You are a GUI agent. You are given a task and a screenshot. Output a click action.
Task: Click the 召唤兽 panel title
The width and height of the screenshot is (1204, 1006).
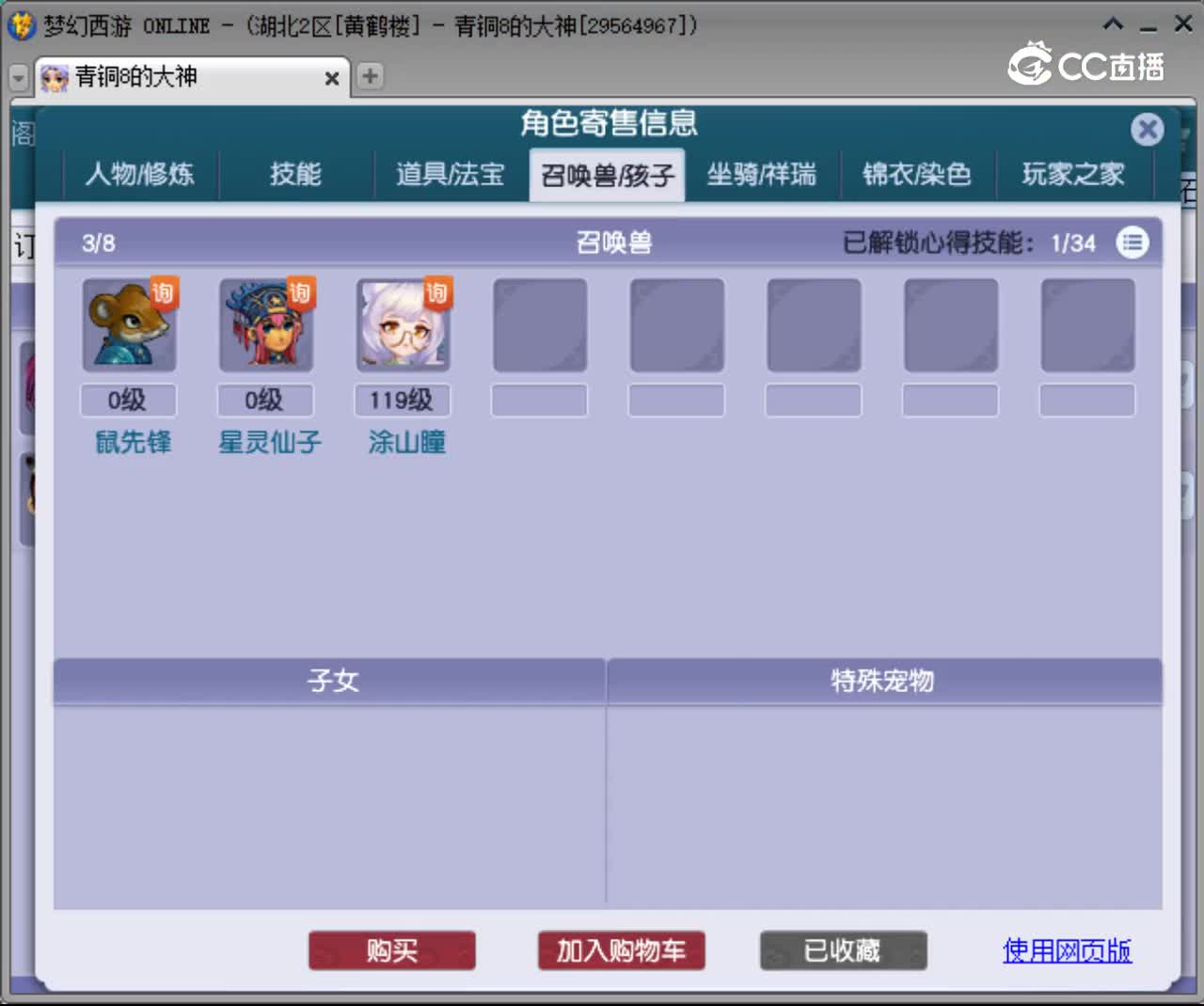[x=613, y=243]
